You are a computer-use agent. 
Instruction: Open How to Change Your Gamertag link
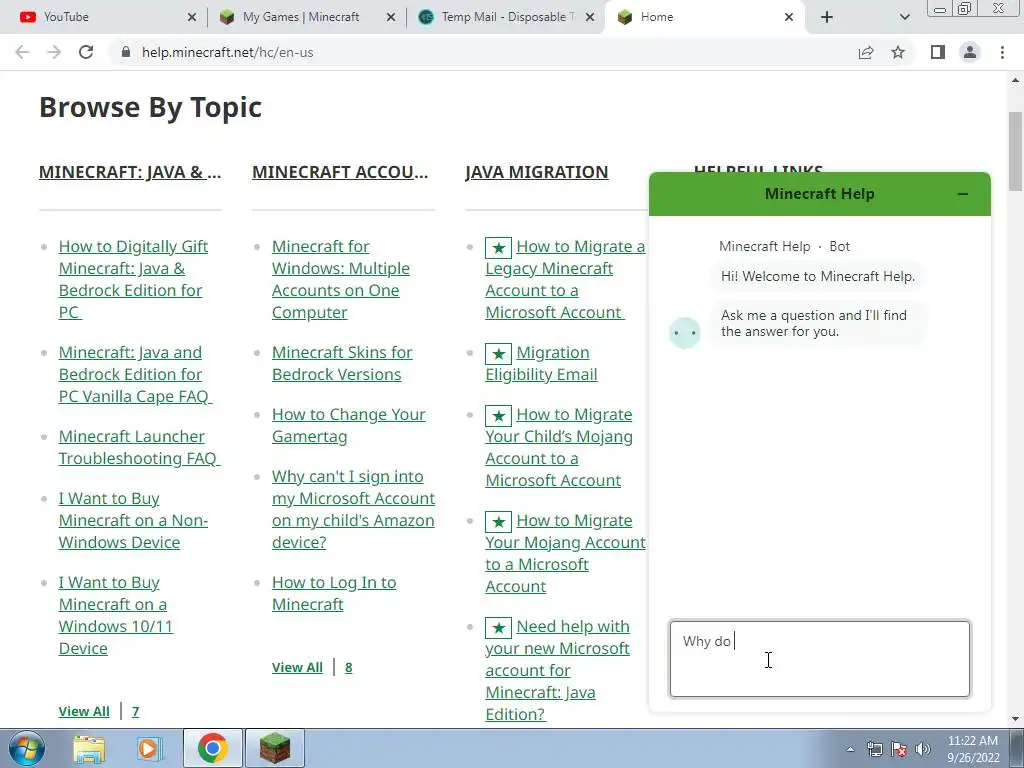click(349, 425)
